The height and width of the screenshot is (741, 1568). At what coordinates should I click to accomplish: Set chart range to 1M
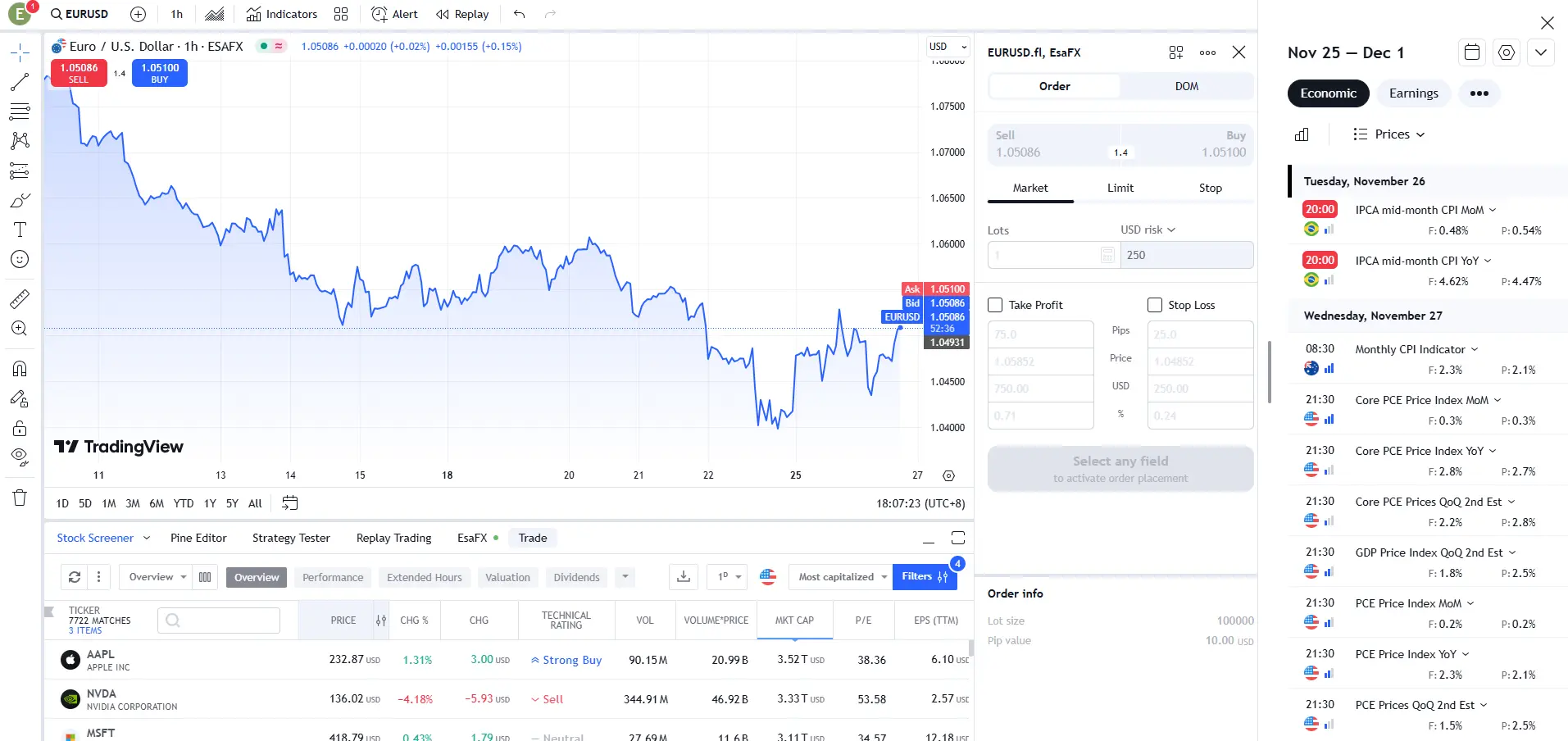[109, 503]
